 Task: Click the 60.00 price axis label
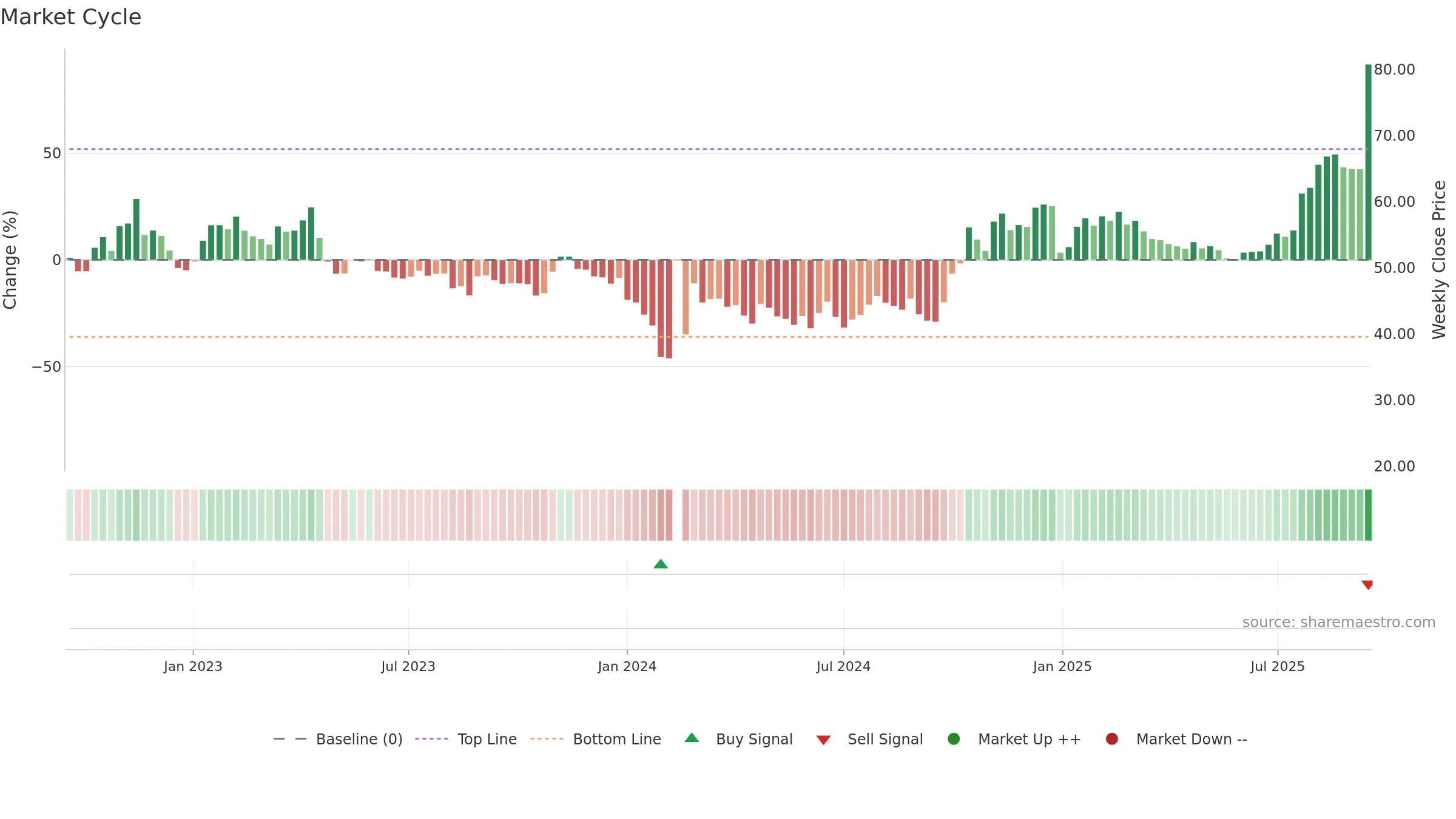coord(1394,202)
